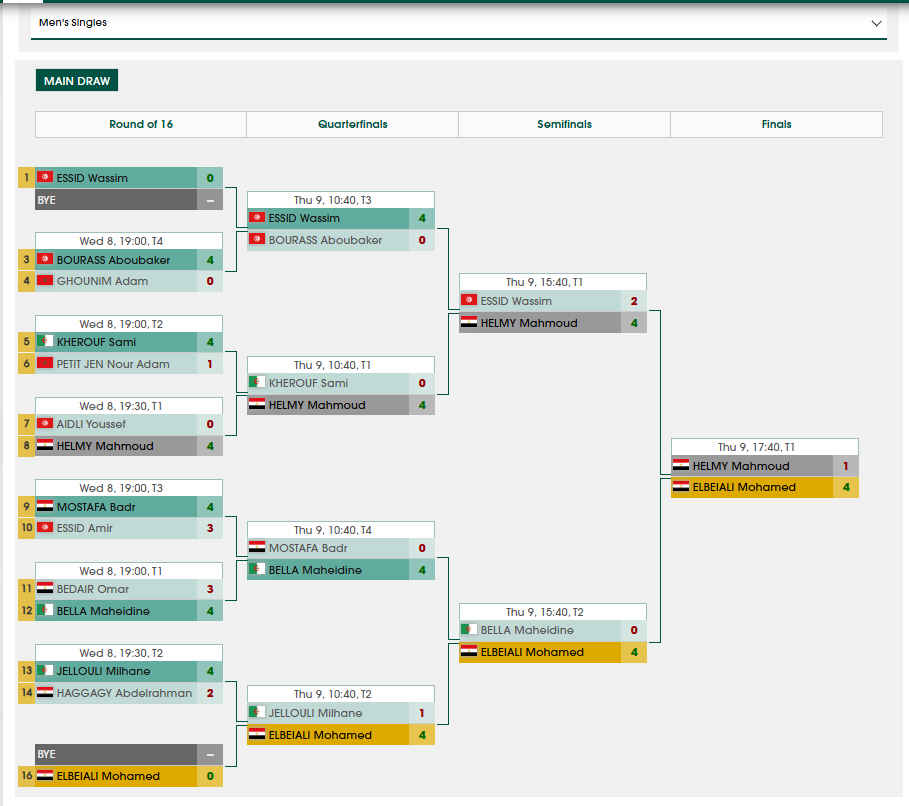The width and height of the screenshot is (909, 806).
Task: Click ELBEIALI Mohamed's name in the Finals match
Action: point(744,487)
